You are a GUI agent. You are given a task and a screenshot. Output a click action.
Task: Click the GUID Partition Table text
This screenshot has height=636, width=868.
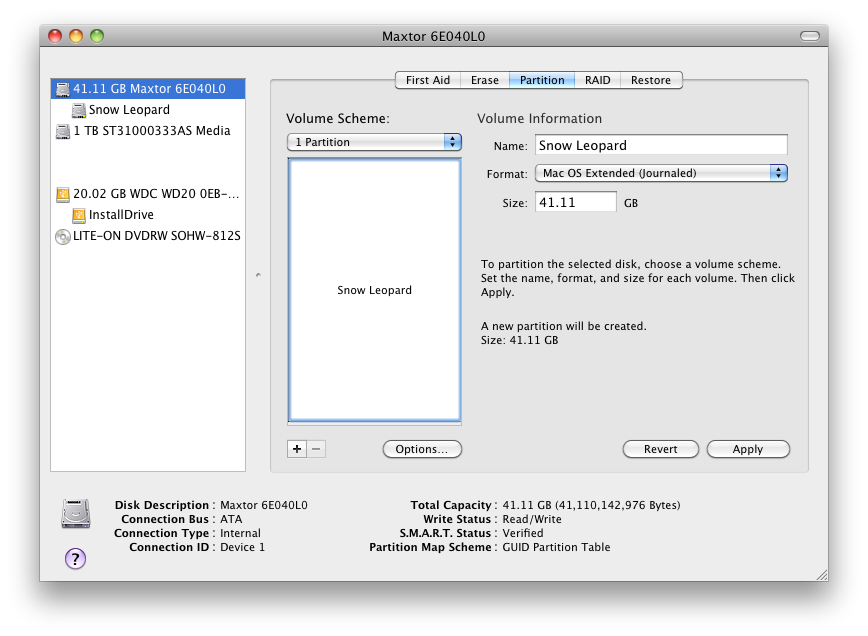tap(556, 547)
